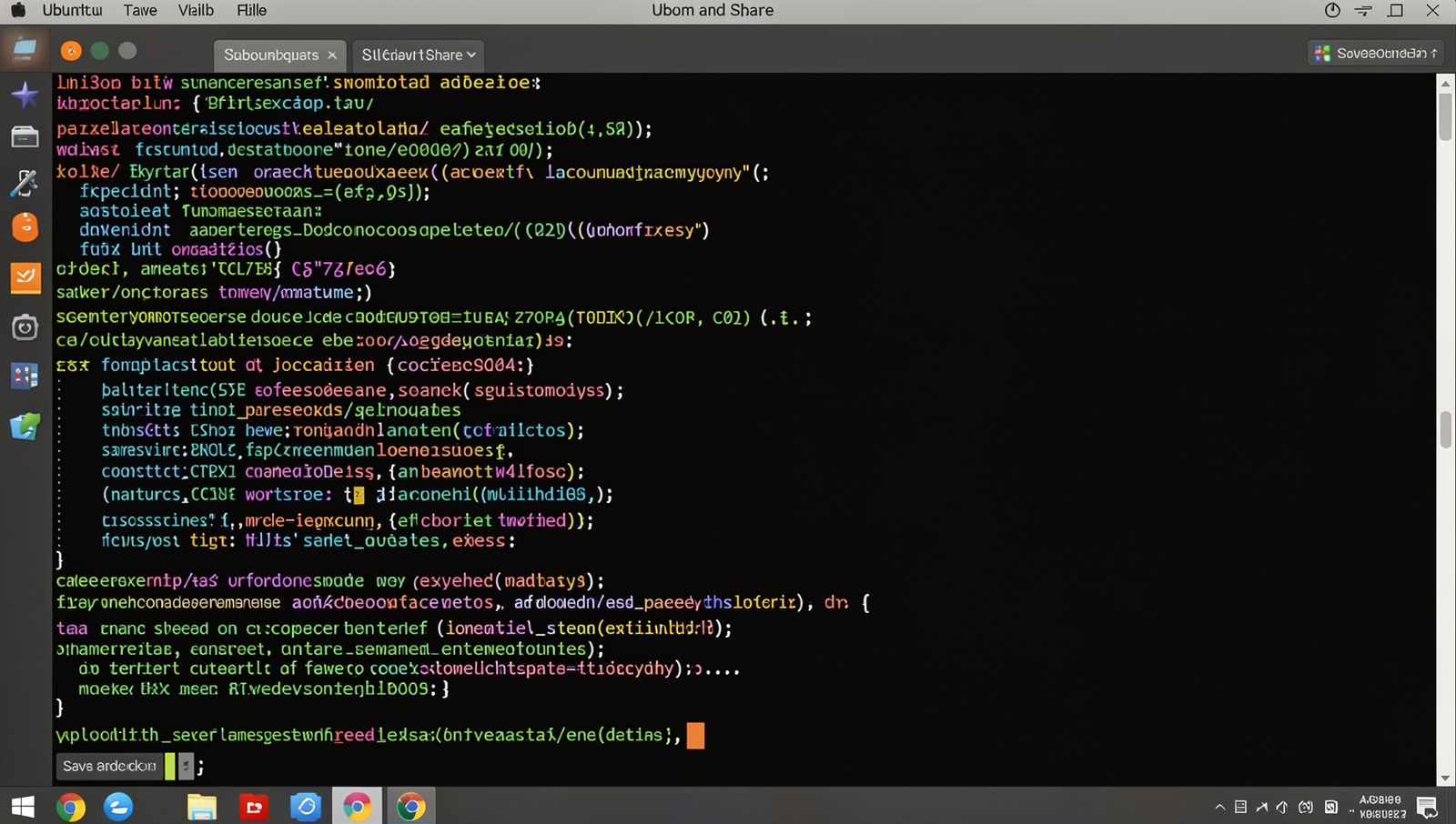Launch the blue Edge taskbar icon

pos(118,807)
